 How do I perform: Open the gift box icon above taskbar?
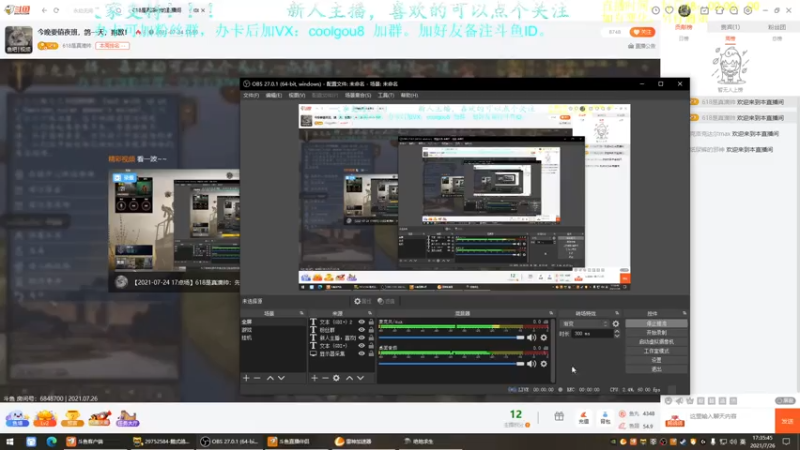[559, 416]
